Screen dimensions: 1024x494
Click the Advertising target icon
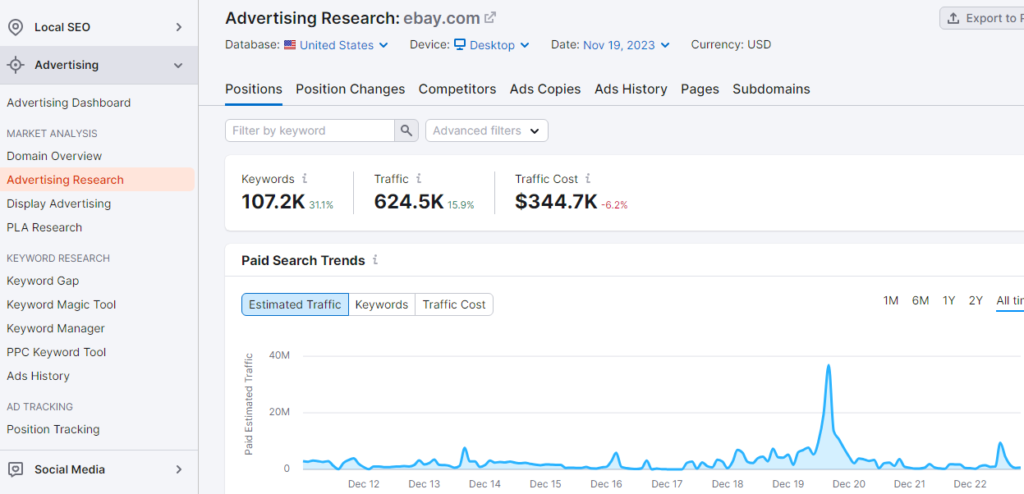tap(16, 65)
